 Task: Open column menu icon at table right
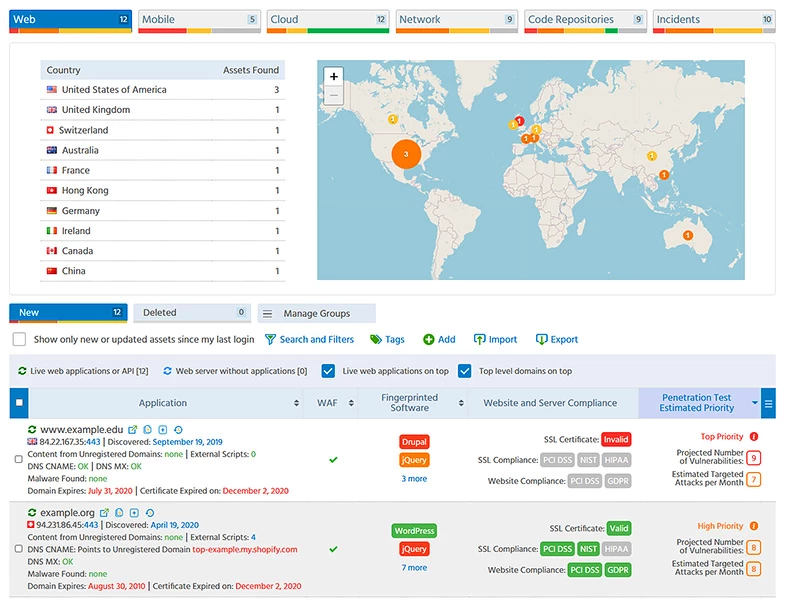(x=768, y=404)
